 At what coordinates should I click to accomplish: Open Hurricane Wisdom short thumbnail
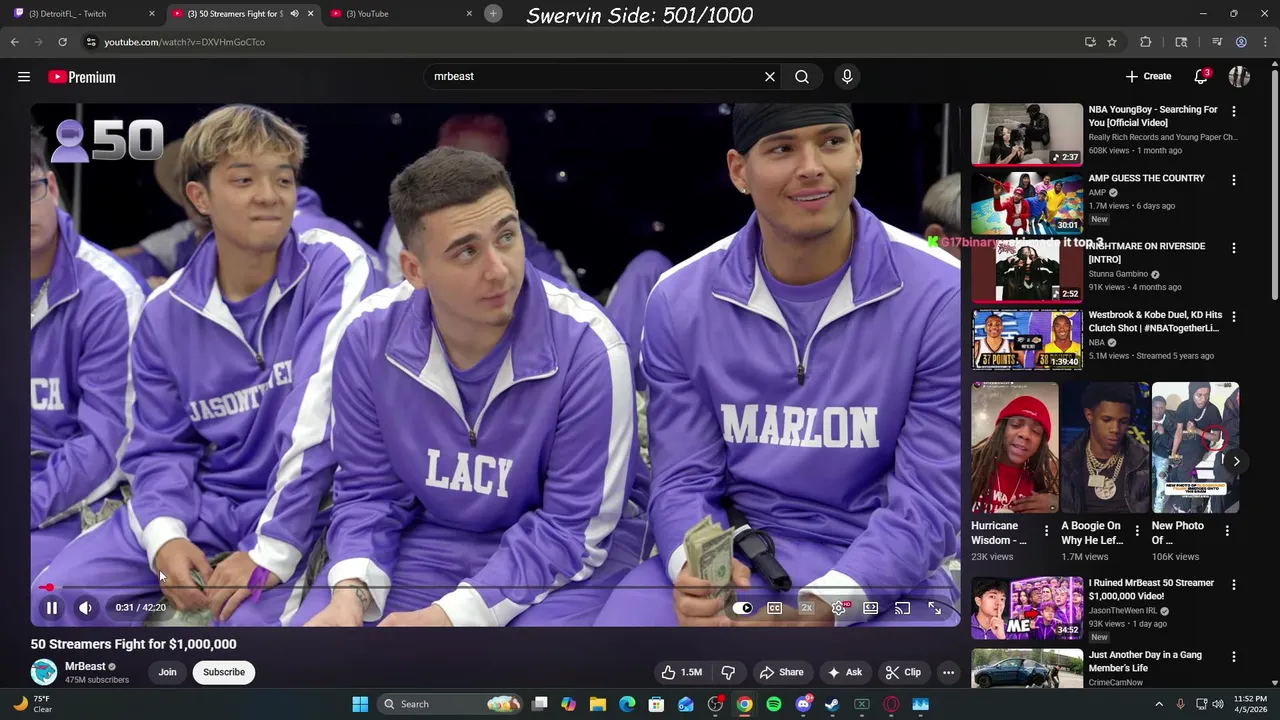click(x=1015, y=448)
